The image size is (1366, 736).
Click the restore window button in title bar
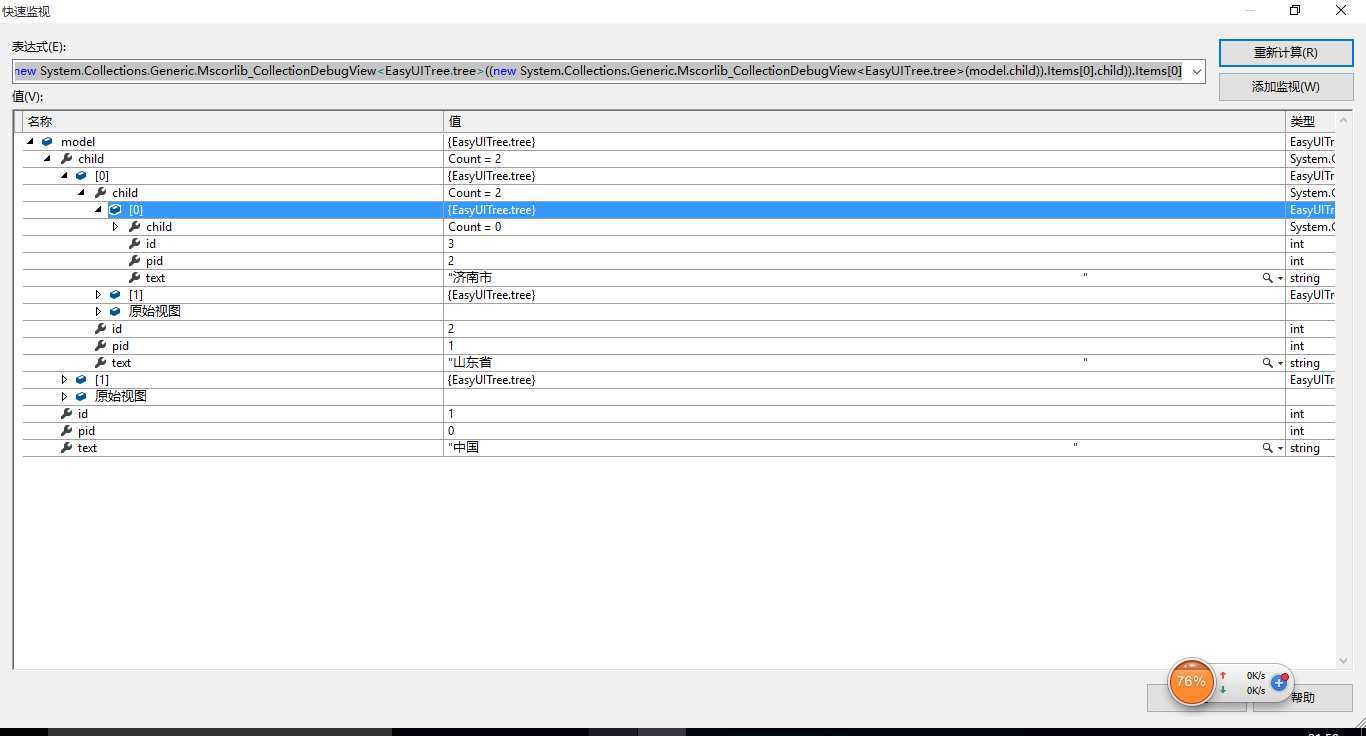1295,11
